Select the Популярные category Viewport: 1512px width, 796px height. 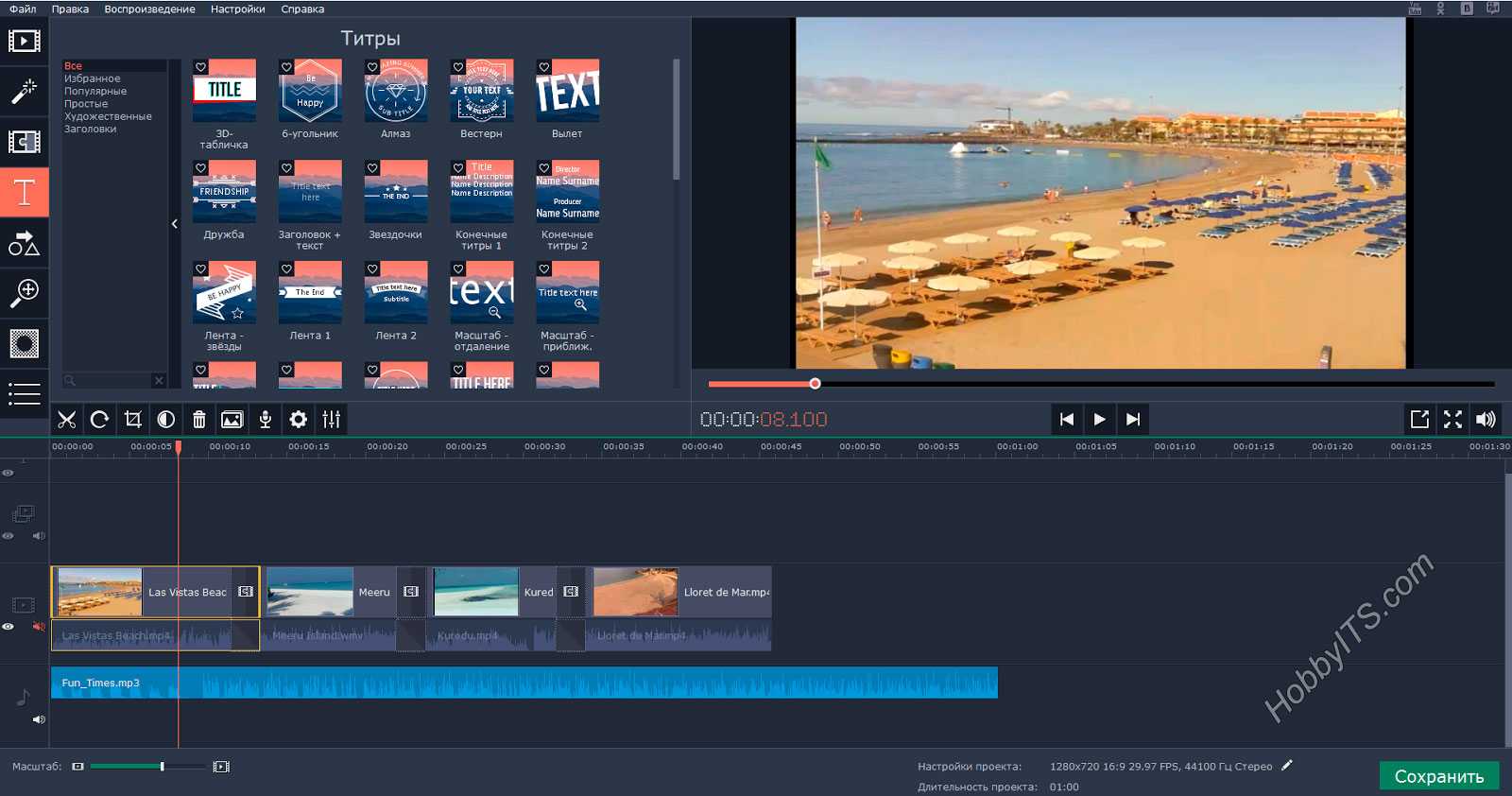[x=114, y=91]
